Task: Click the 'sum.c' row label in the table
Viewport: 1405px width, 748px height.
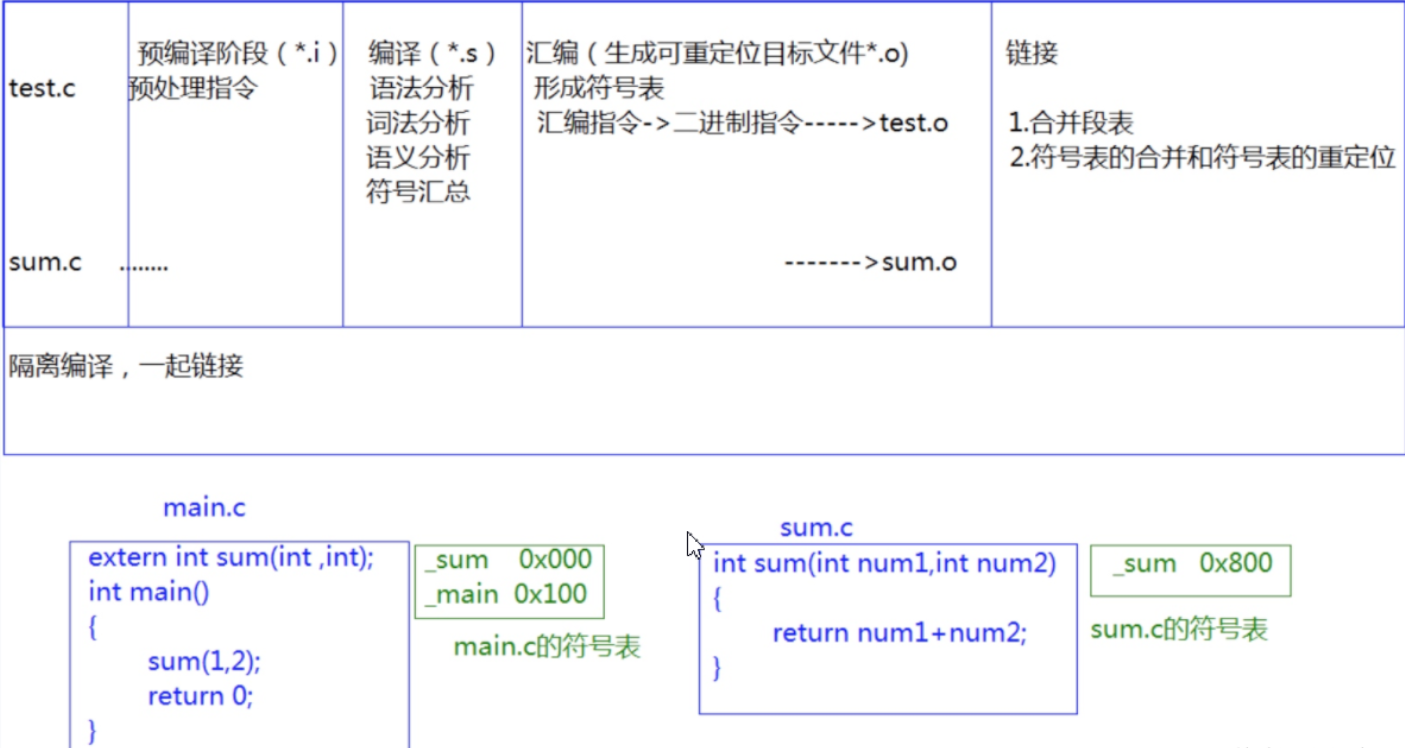Action: (45, 263)
